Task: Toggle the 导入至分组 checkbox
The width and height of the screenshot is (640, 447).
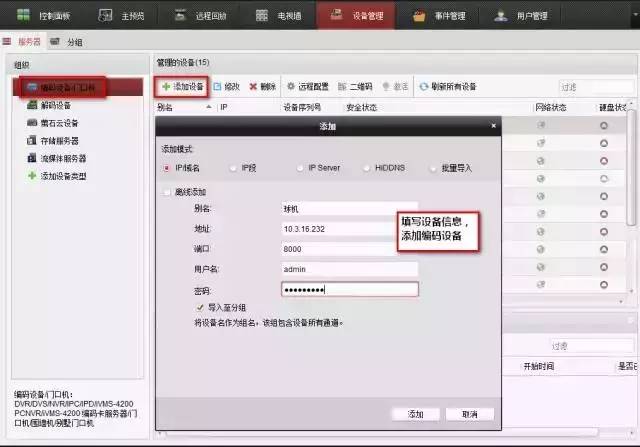Action: coord(200,308)
